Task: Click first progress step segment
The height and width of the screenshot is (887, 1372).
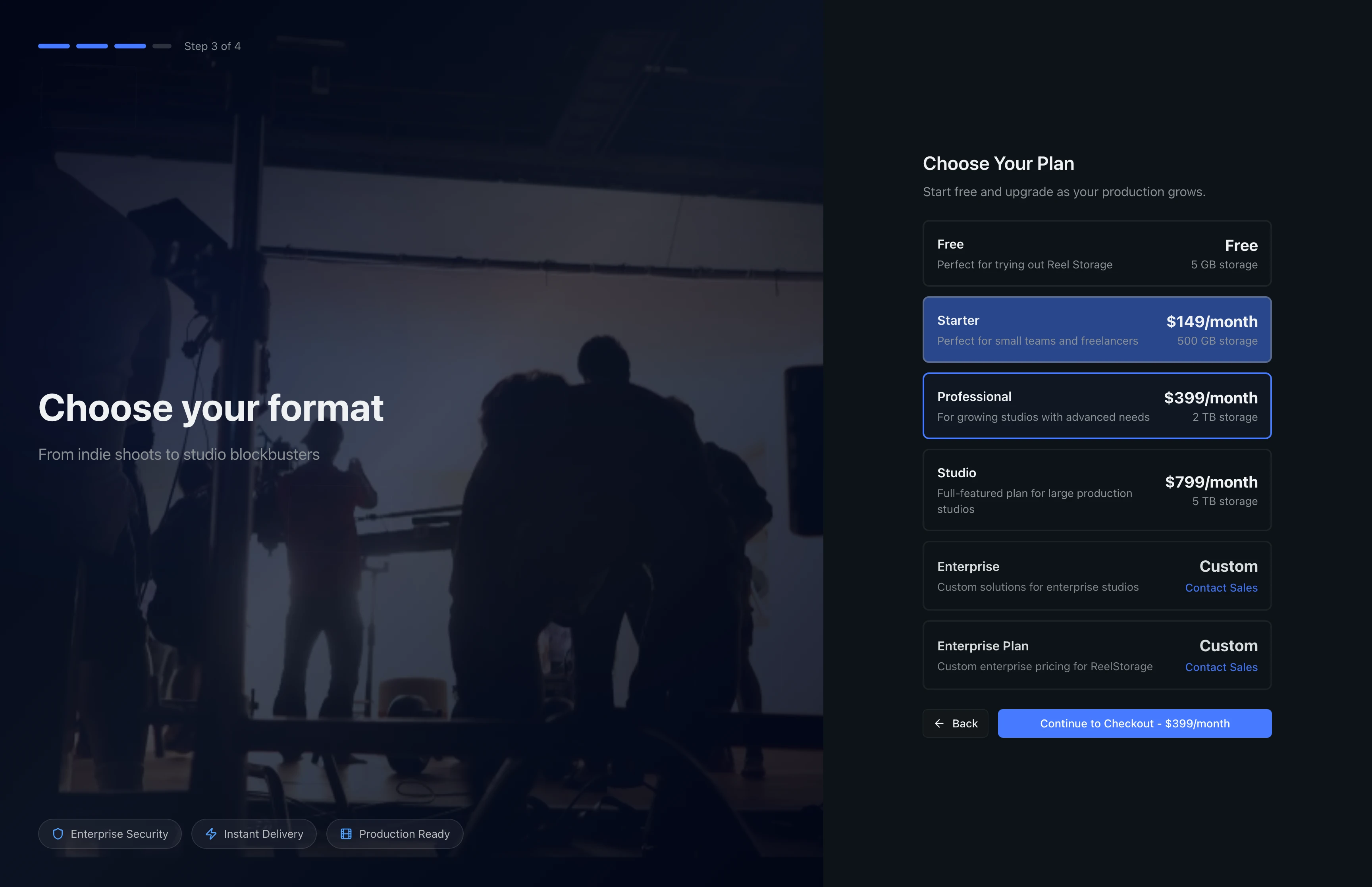Action: coord(54,46)
